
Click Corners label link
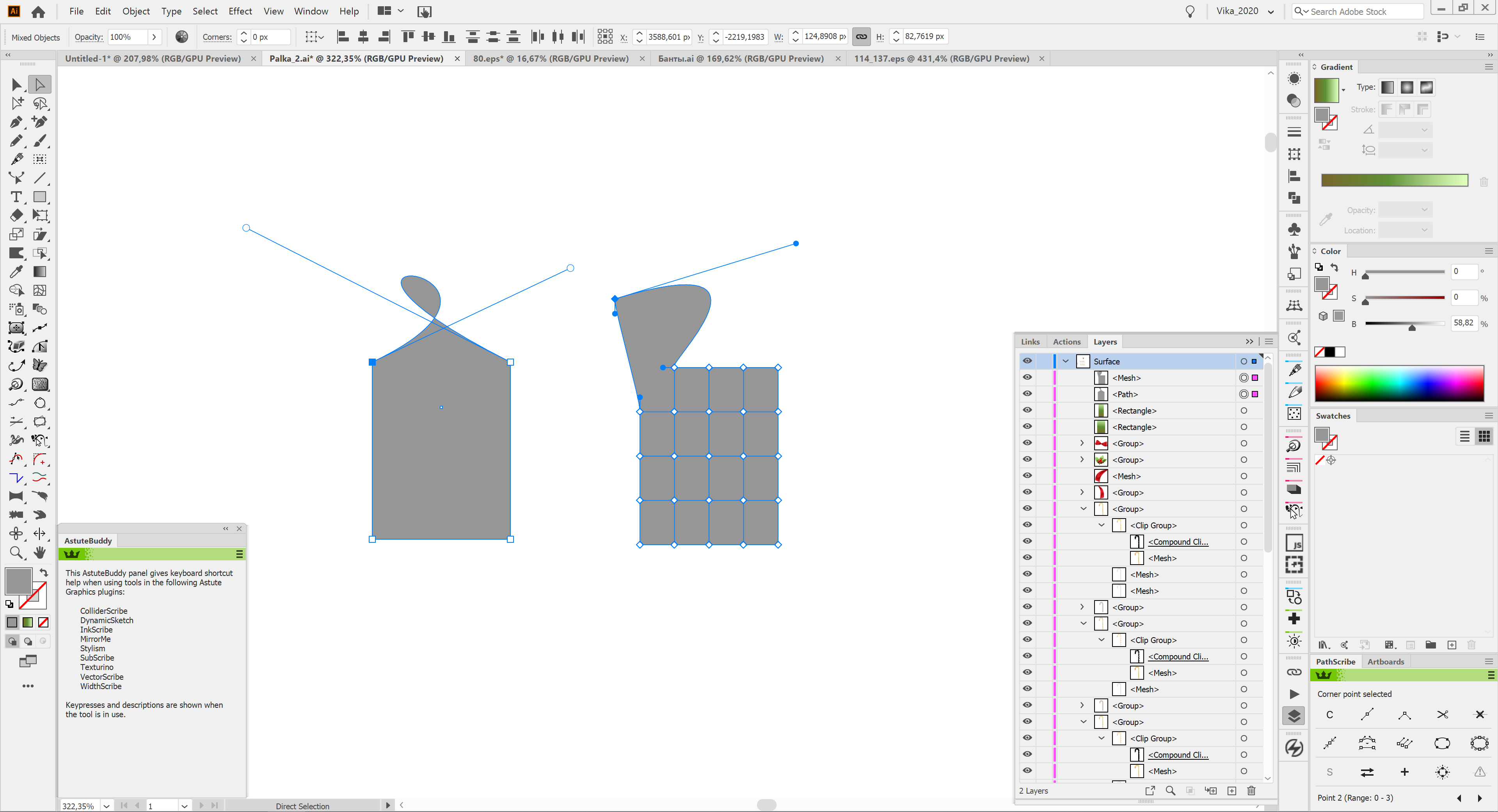coord(217,37)
